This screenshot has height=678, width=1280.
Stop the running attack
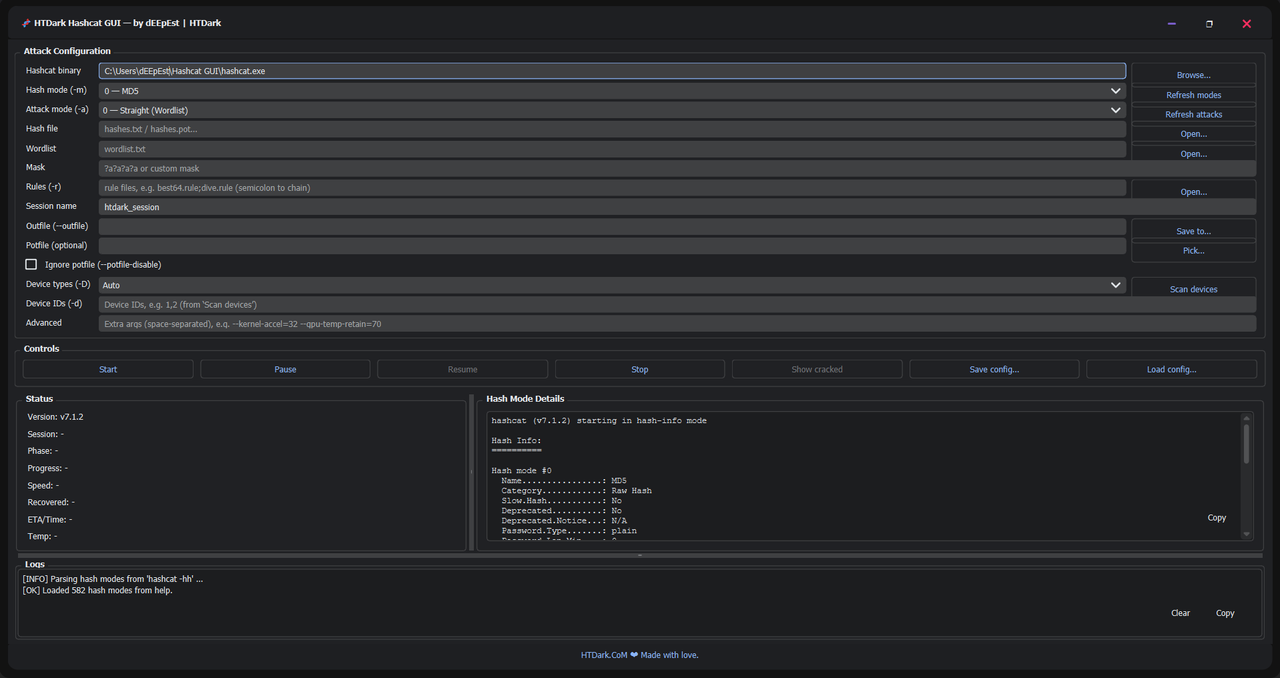tap(639, 369)
